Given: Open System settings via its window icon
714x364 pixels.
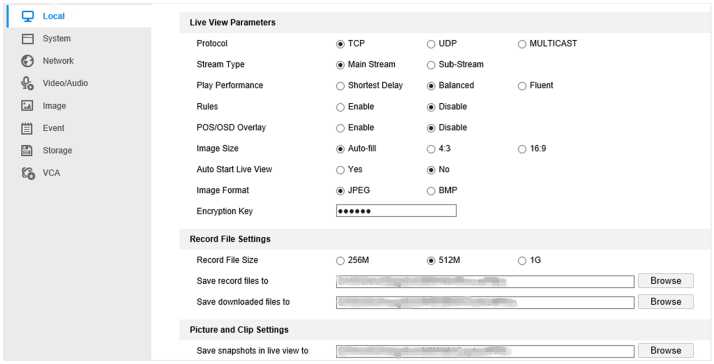Looking at the screenshot, I should point(28,39).
